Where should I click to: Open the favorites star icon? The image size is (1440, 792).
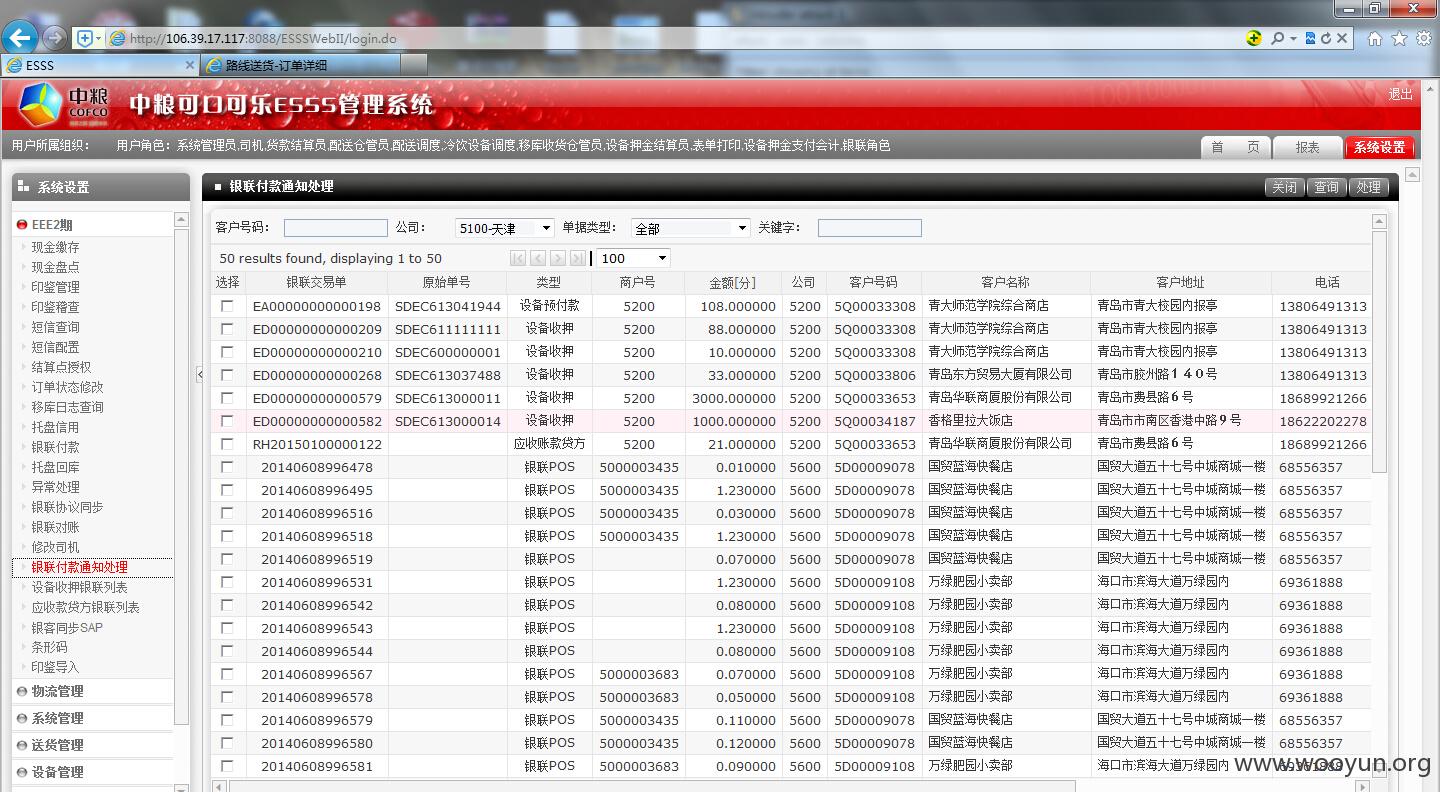1399,38
